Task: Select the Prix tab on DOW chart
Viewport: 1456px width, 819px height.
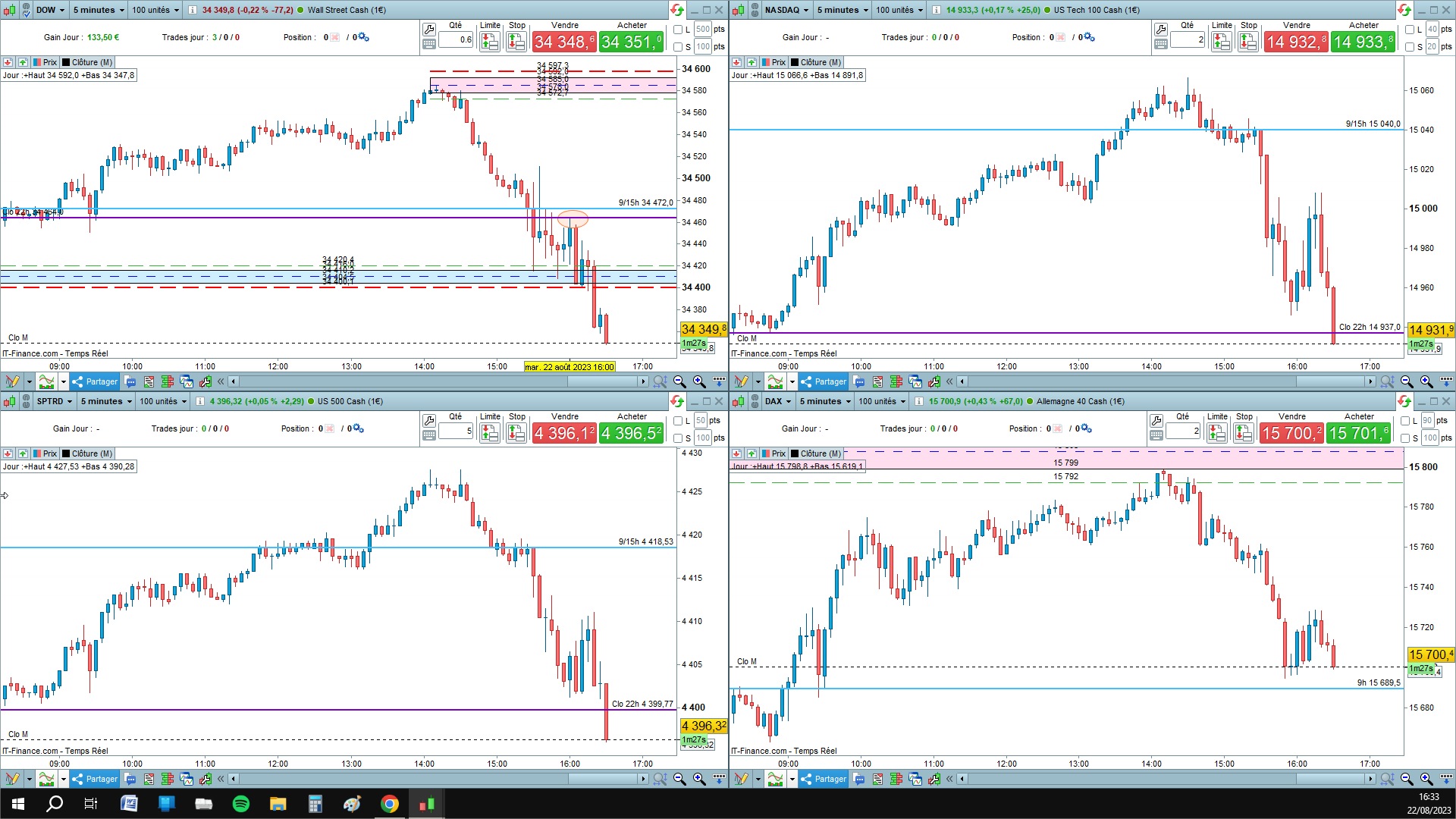Action: tap(45, 62)
